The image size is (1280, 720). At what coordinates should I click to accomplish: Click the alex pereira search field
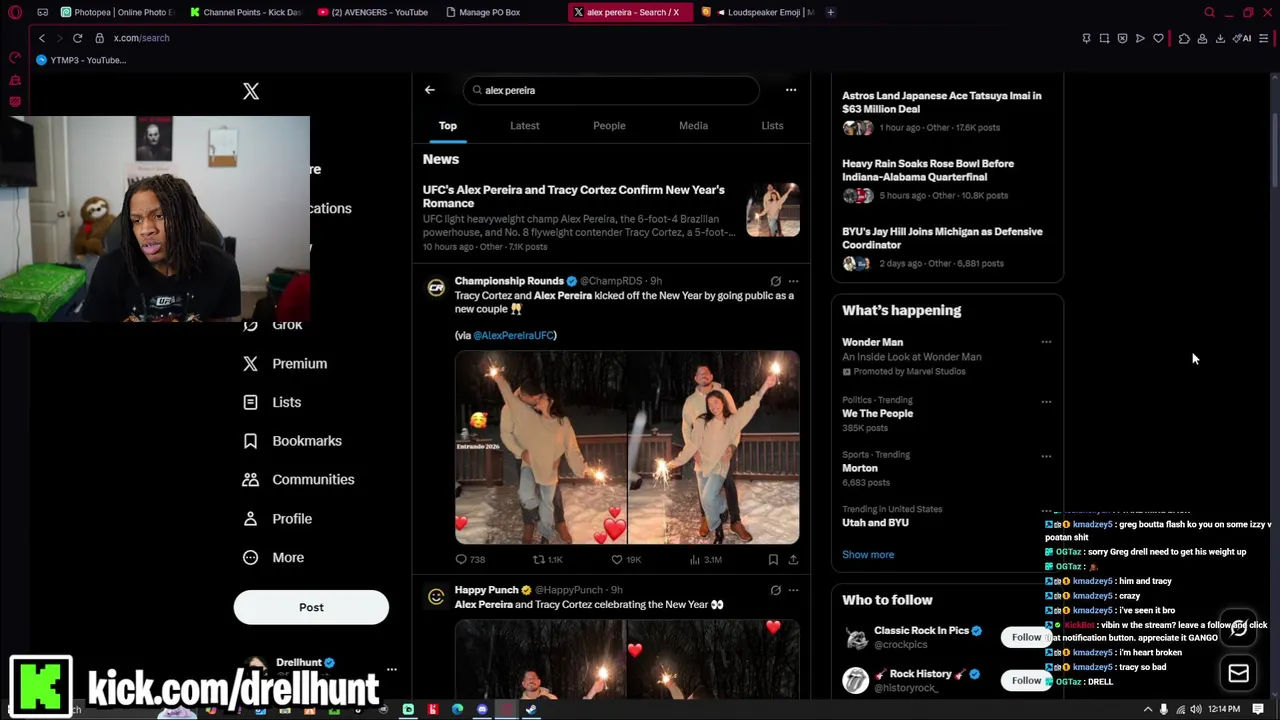coord(610,90)
